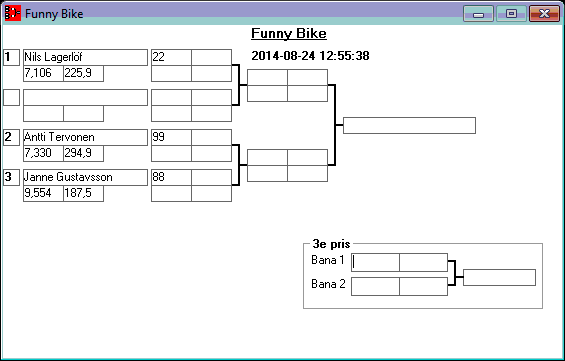
Task: Click the Antti Tervonen name field
Action: pyautogui.click(x=85, y=137)
